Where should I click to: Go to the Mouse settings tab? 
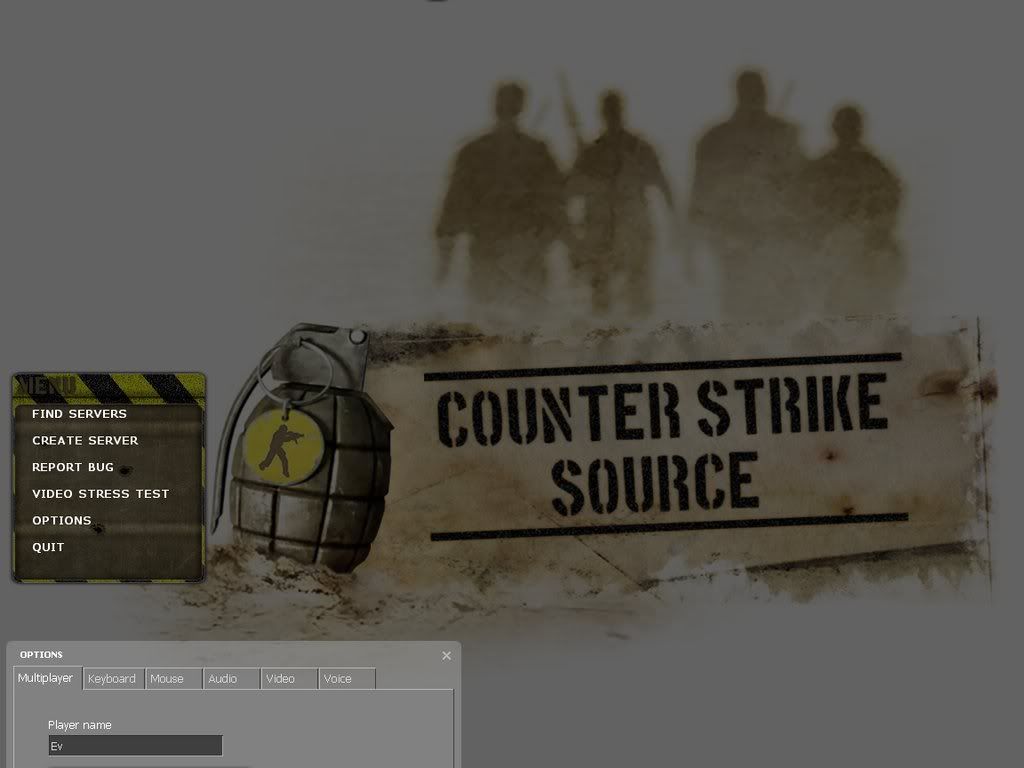click(x=167, y=679)
